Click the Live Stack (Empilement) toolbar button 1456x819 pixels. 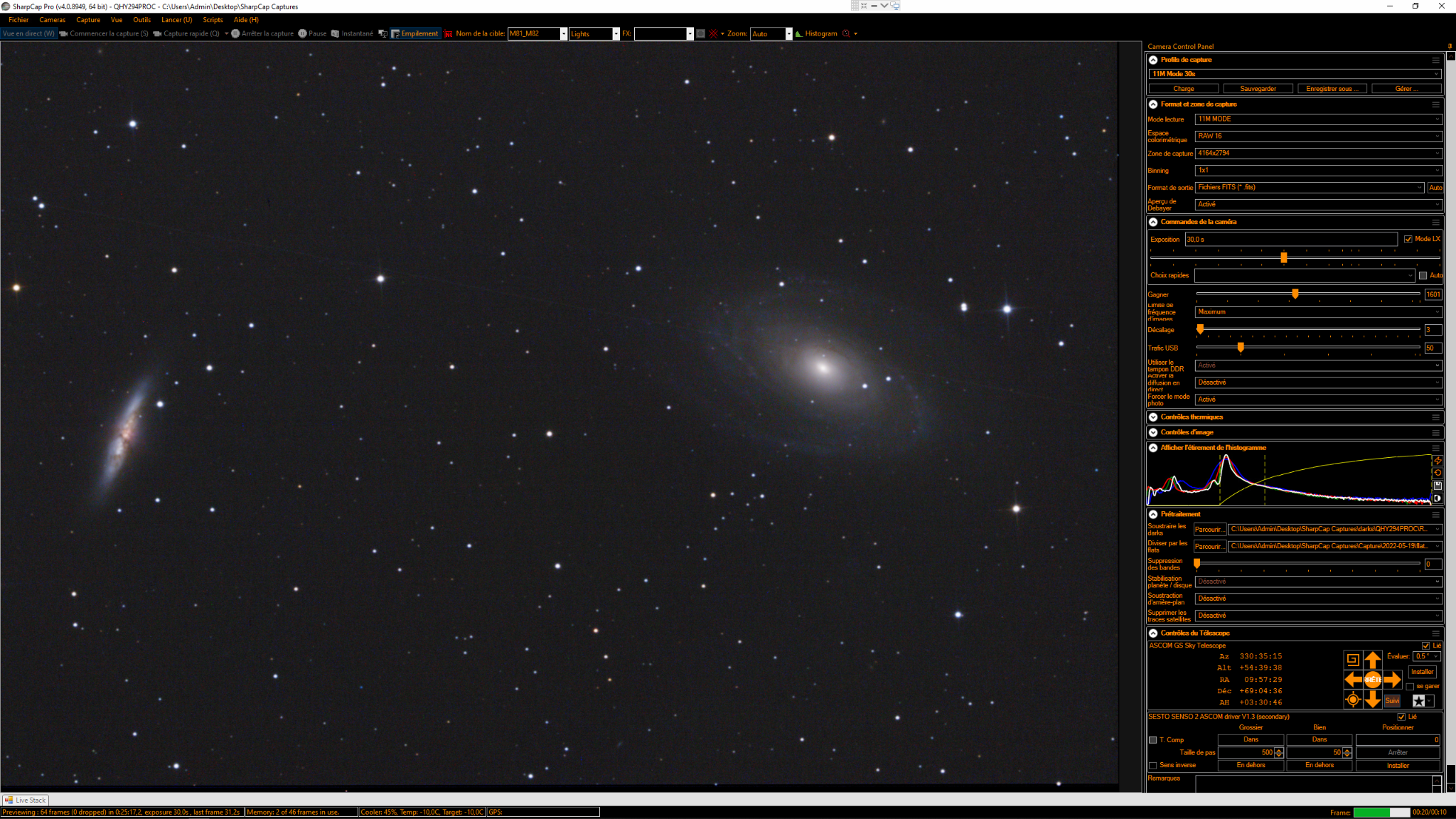click(415, 33)
